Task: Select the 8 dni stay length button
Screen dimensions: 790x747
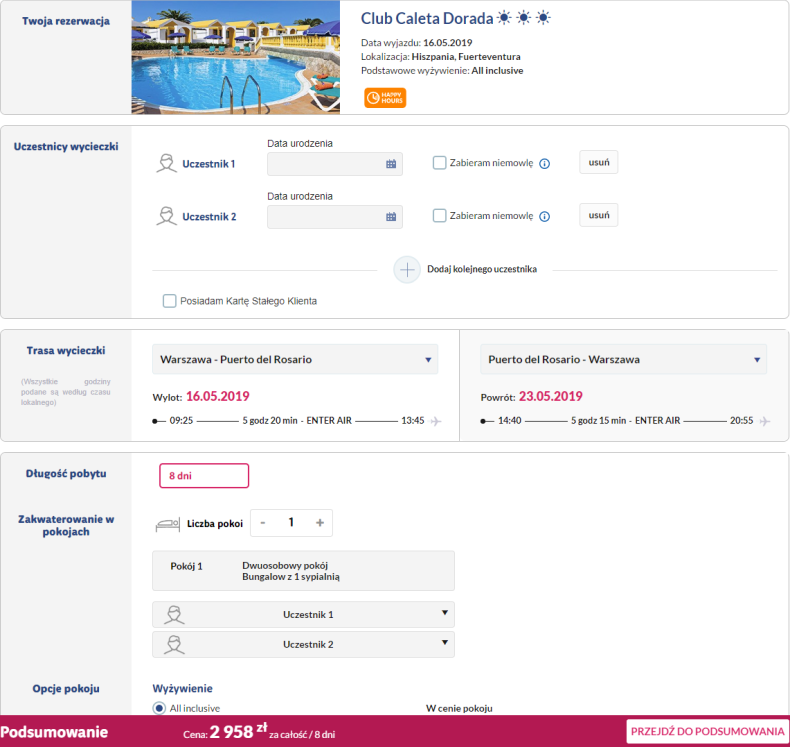Action: coord(204,476)
